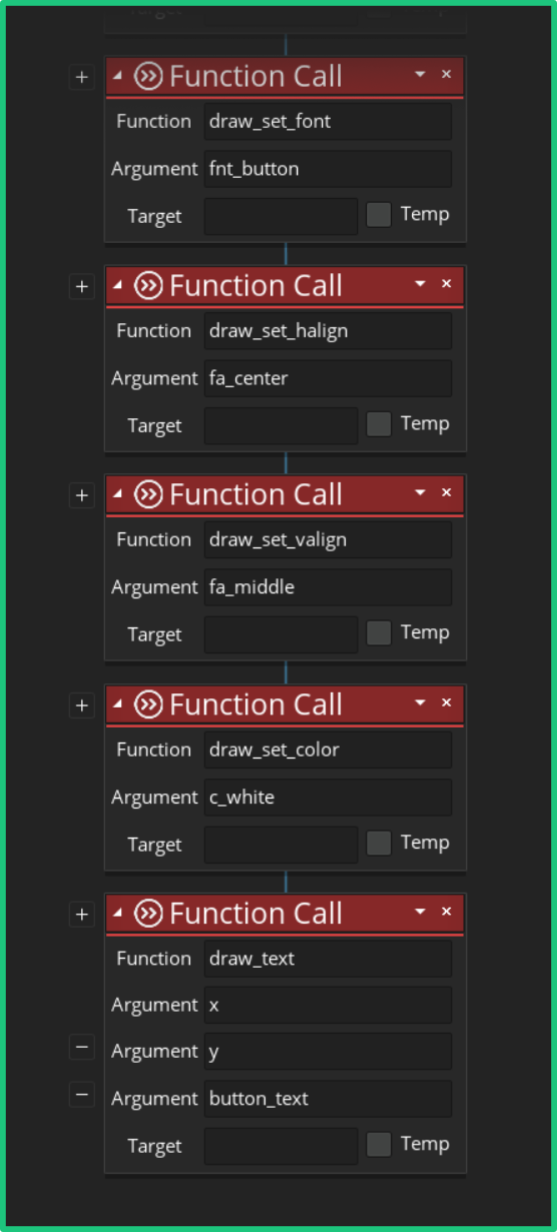The width and height of the screenshot is (557, 1232).
Task: Click the c_white argument field
Action: tap(328, 797)
